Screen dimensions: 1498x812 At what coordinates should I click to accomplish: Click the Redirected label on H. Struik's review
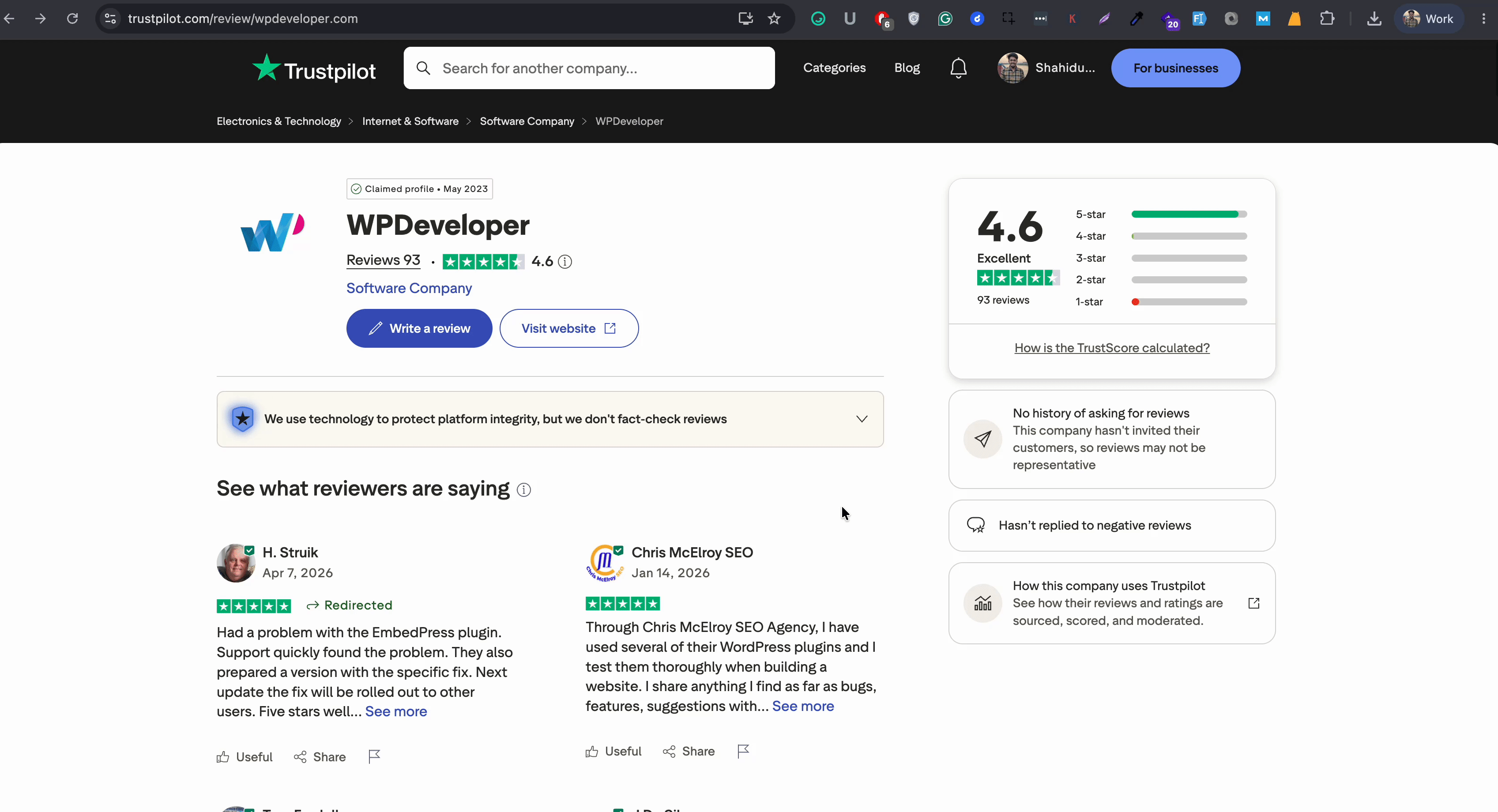click(350, 605)
